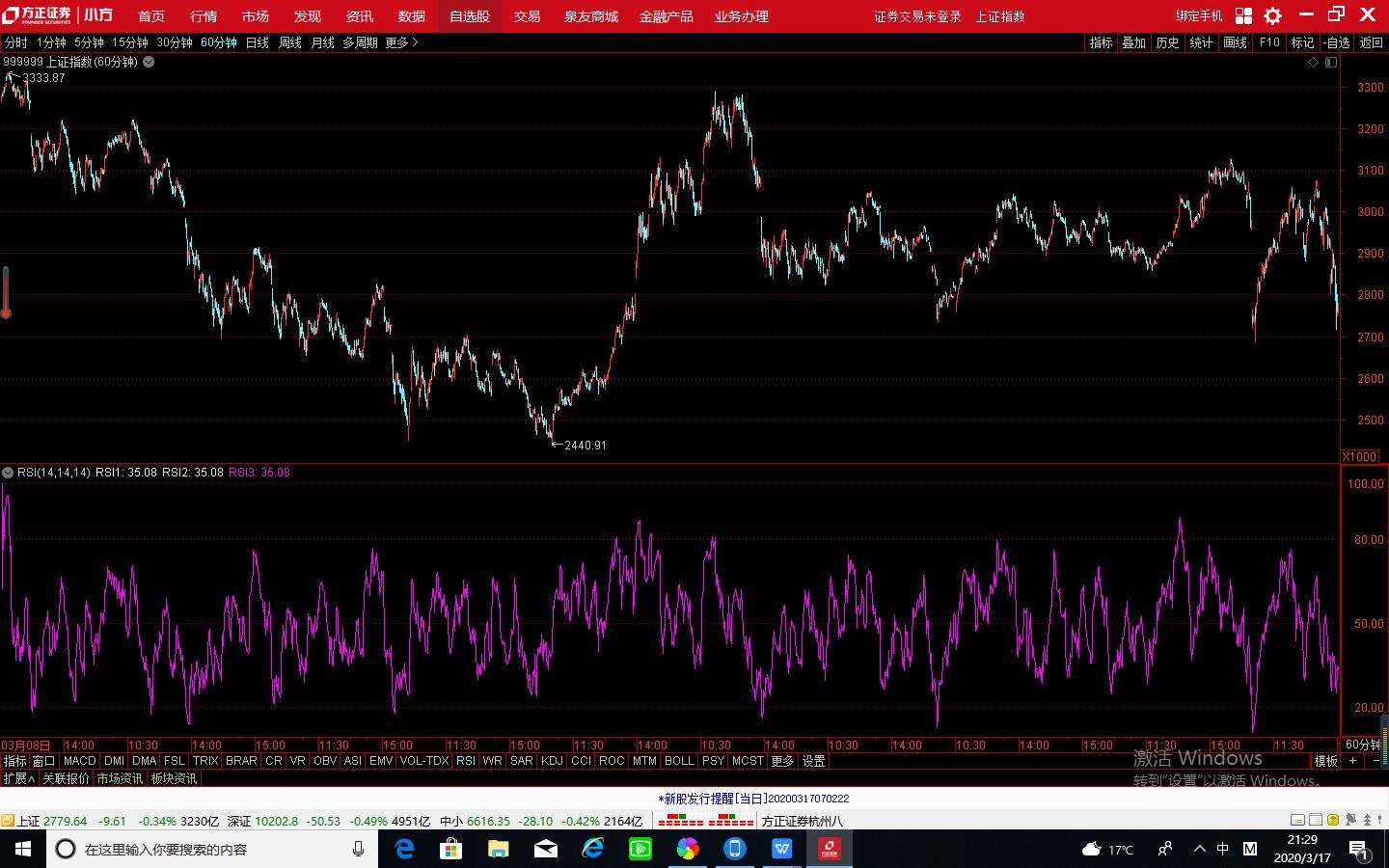Switch to 月线 monthly chart

click(323, 42)
